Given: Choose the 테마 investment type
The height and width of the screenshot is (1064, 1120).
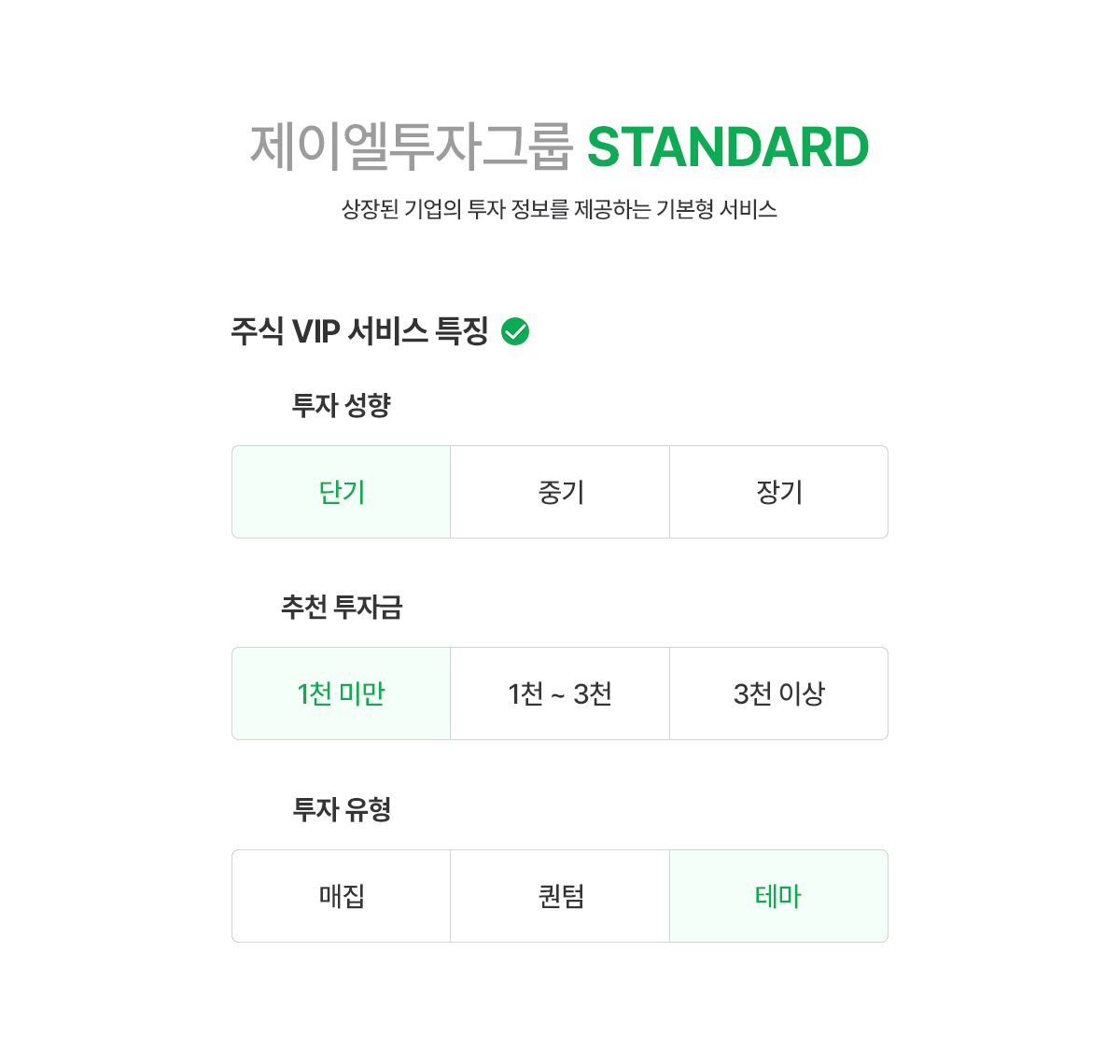Looking at the screenshot, I should pyautogui.click(x=778, y=896).
